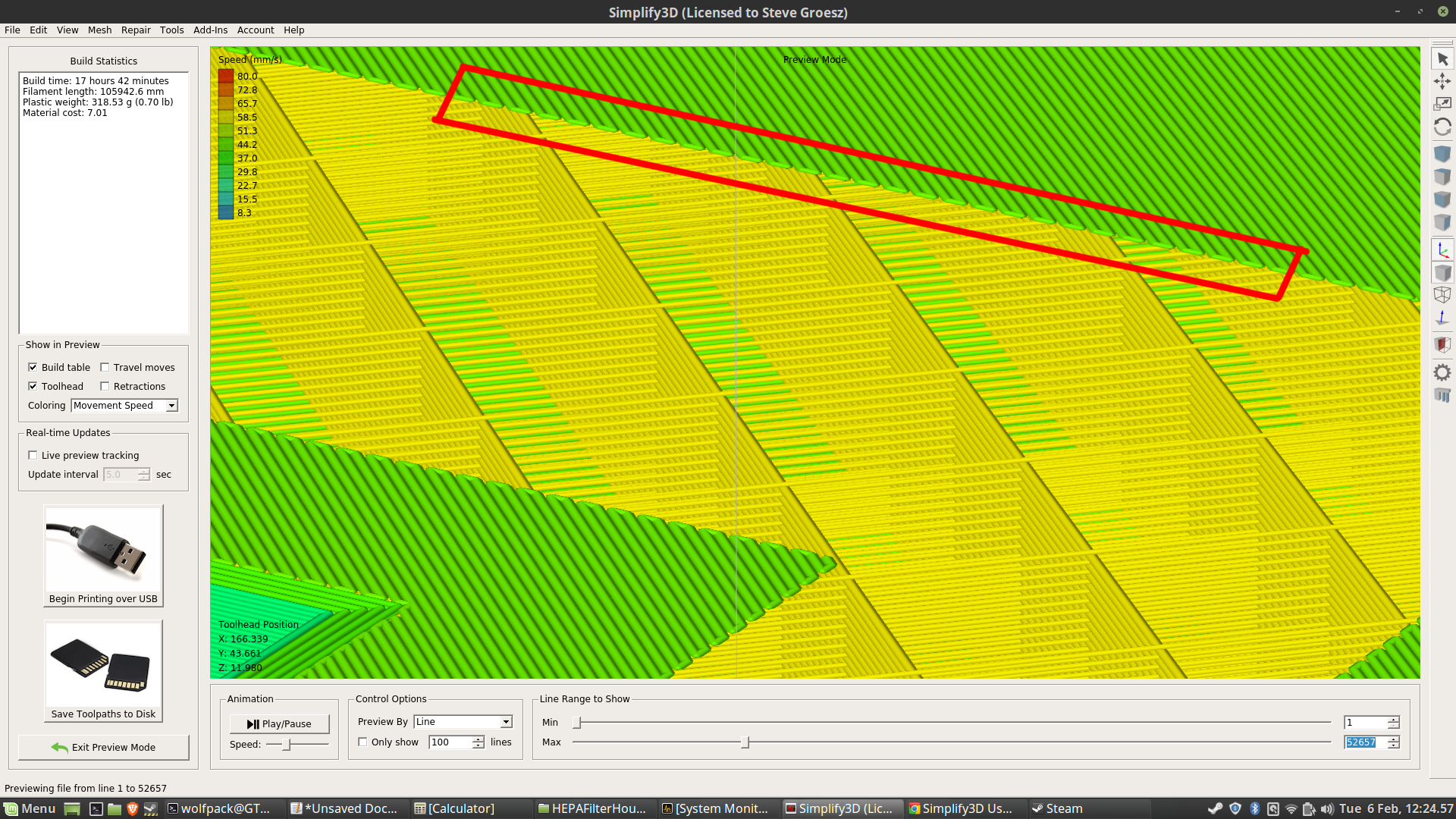The height and width of the screenshot is (819, 1456).
Task: Increase the Min line value
Action: point(1394,719)
